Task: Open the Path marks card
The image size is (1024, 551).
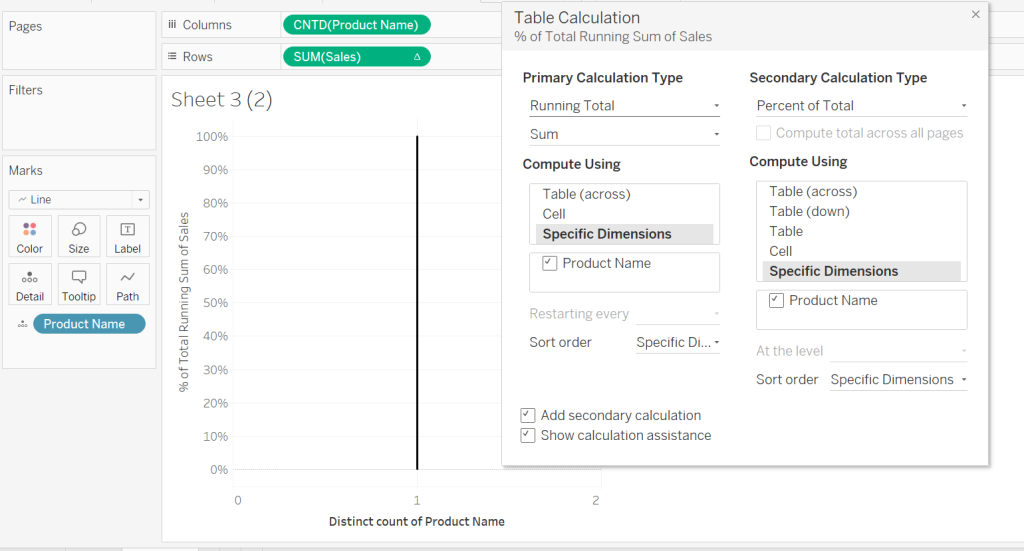Action: point(127,285)
